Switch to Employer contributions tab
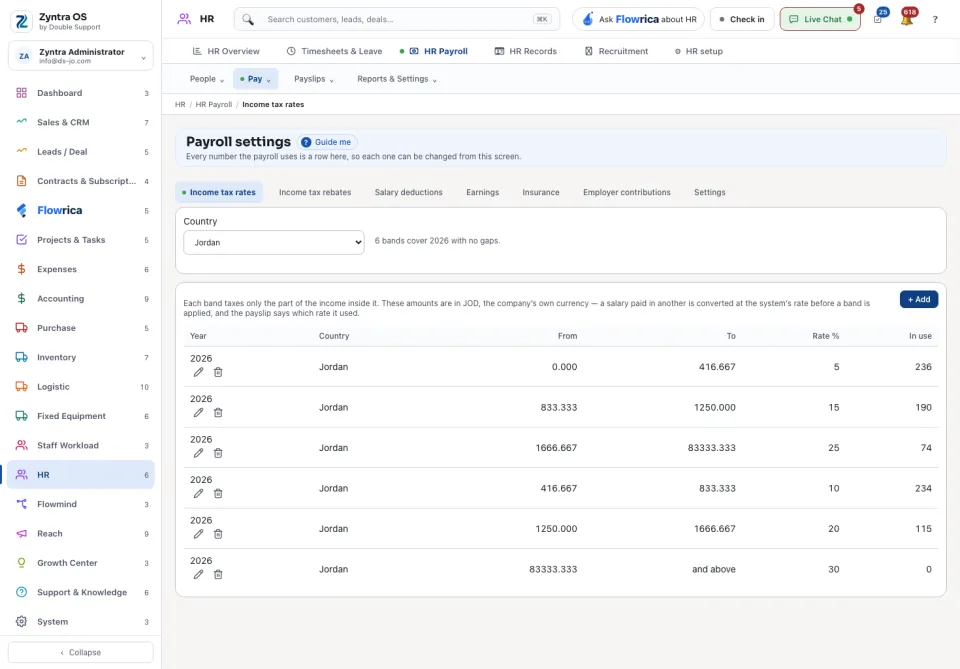 626,192
